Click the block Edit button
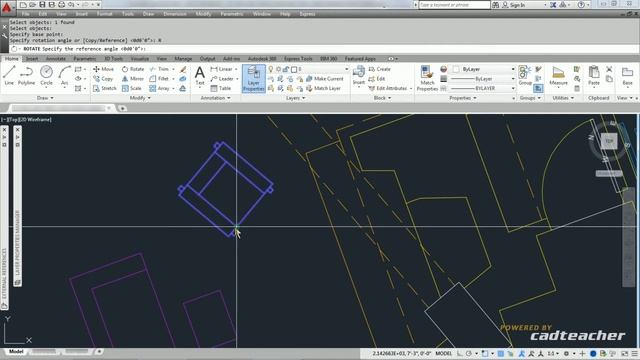The width and height of the screenshot is (640, 360). tap(377, 78)
